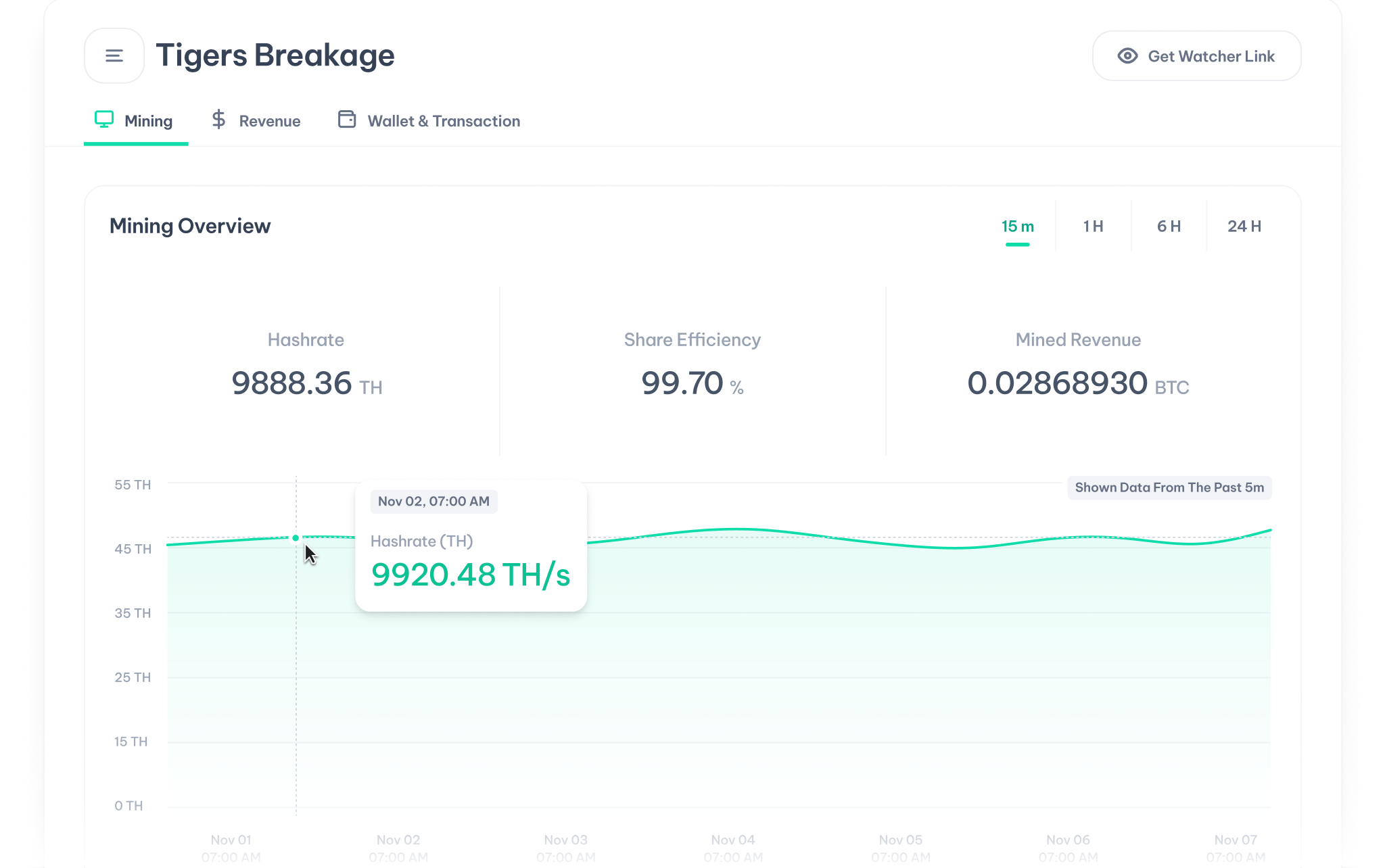Switch to the Mining tab
The image size is (1385, 868).
tap(135, 121)
